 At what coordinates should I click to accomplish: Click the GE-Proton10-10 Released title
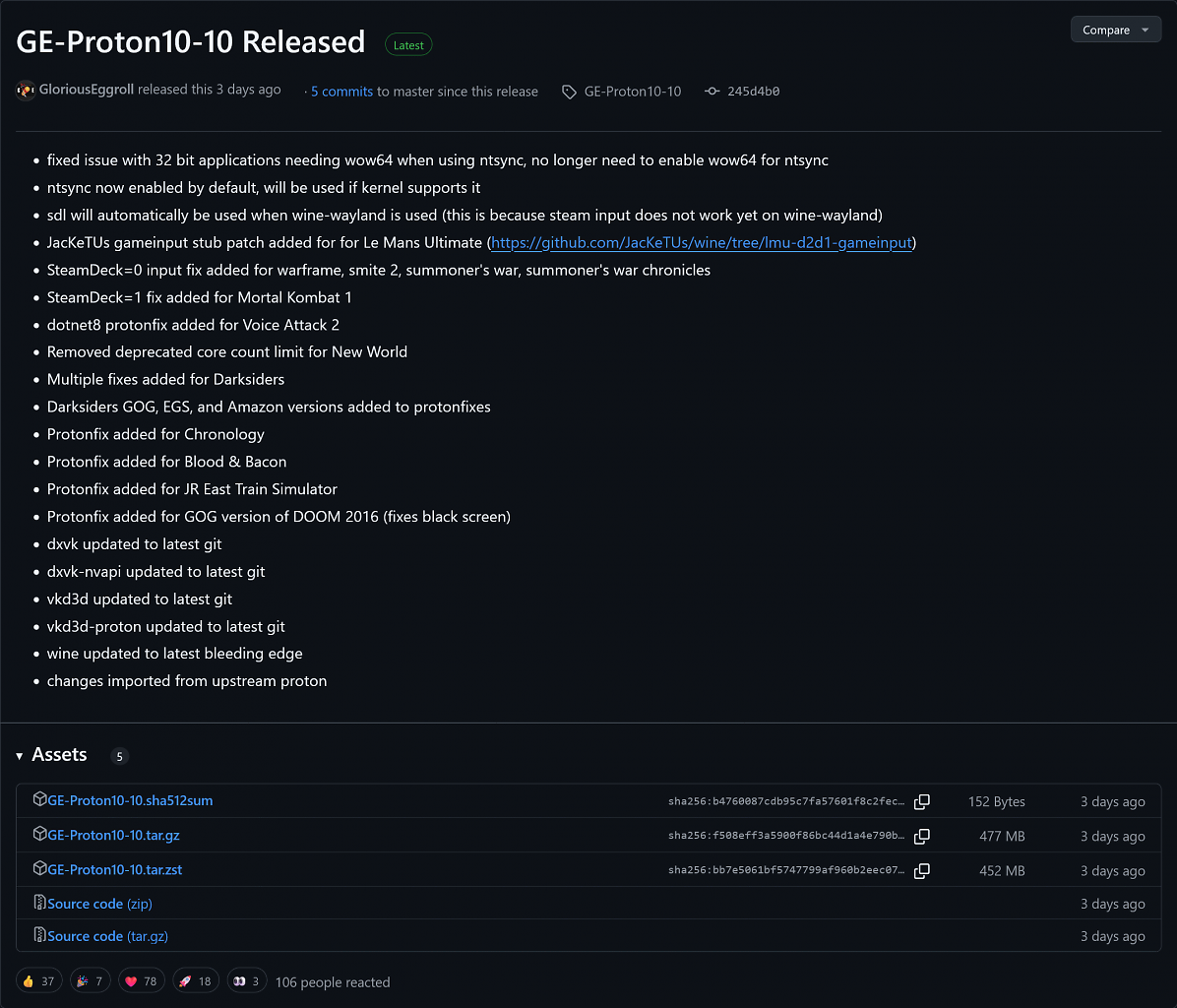(x=191, y=42)
